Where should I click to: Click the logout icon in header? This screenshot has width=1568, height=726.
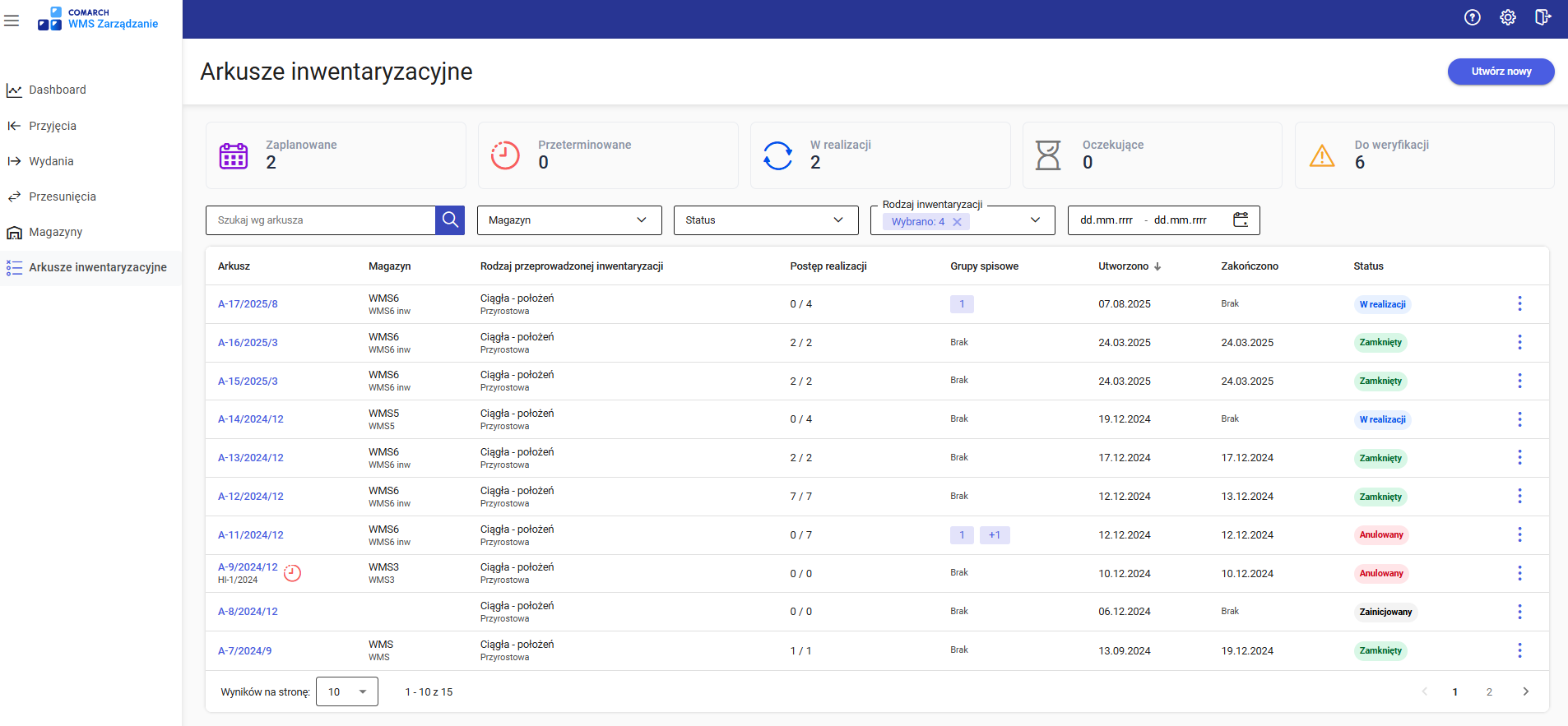coord(1542,17)
